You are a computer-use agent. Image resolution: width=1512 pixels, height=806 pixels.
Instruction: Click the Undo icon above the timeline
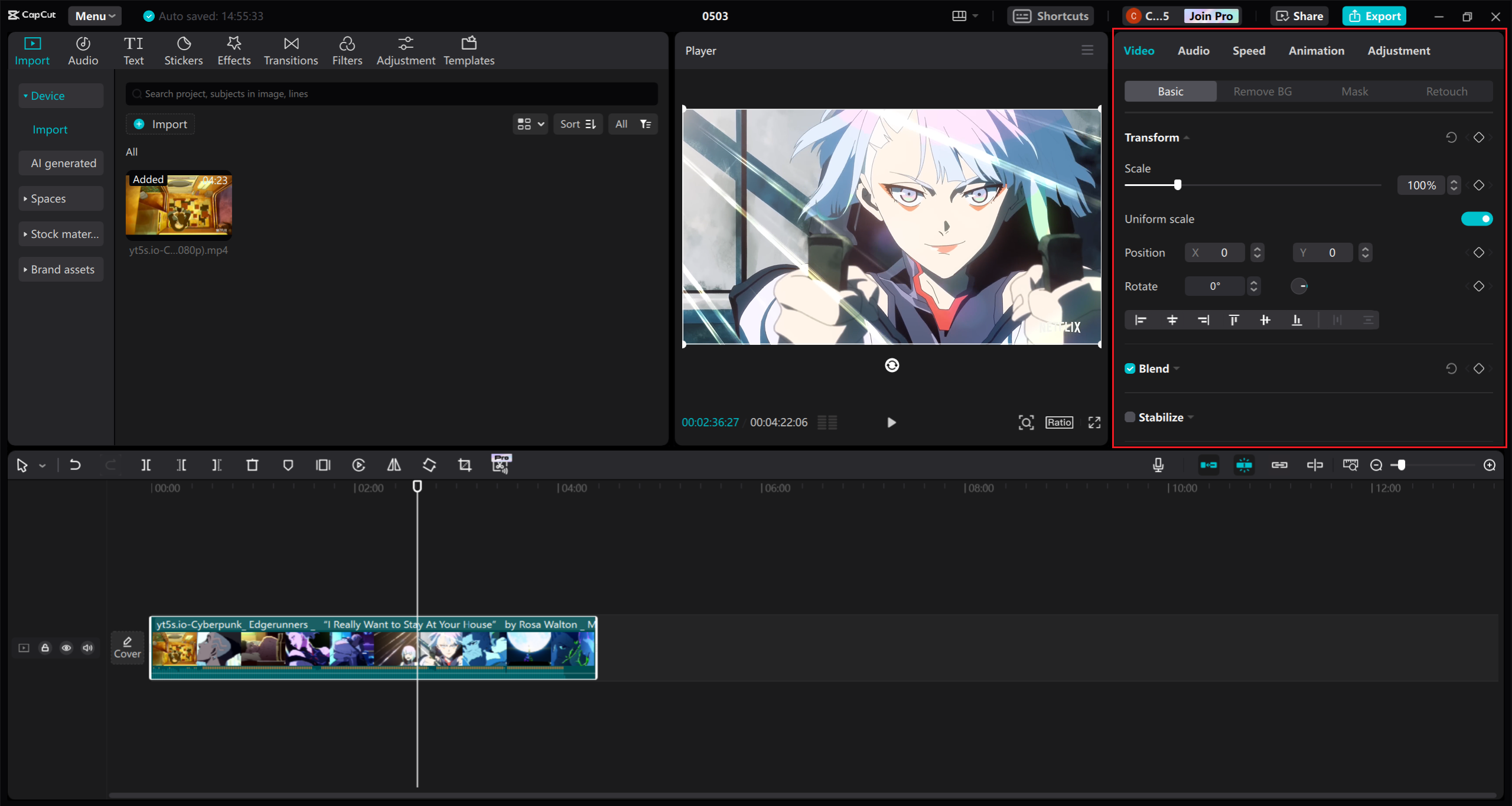point(75,465)
